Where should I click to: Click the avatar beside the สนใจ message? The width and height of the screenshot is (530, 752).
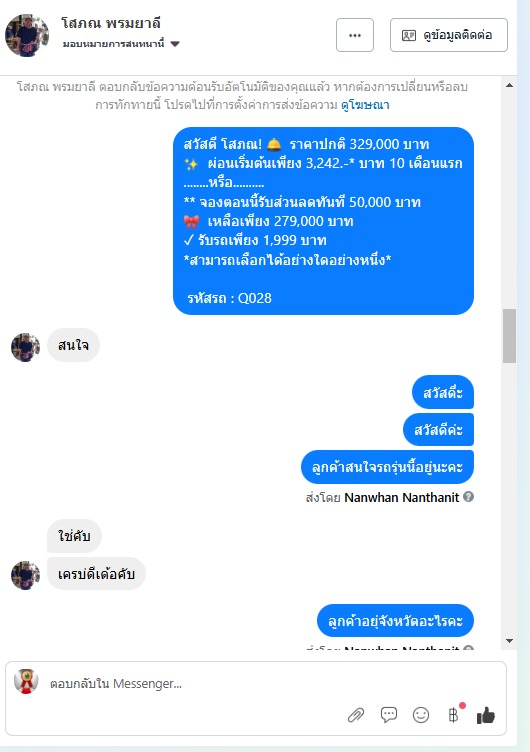25,347
